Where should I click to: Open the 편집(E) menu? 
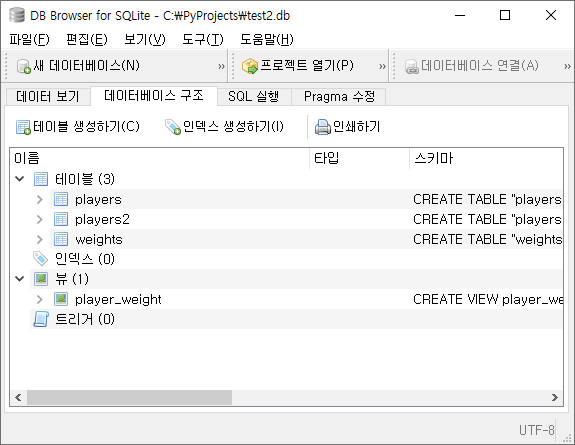87,39
